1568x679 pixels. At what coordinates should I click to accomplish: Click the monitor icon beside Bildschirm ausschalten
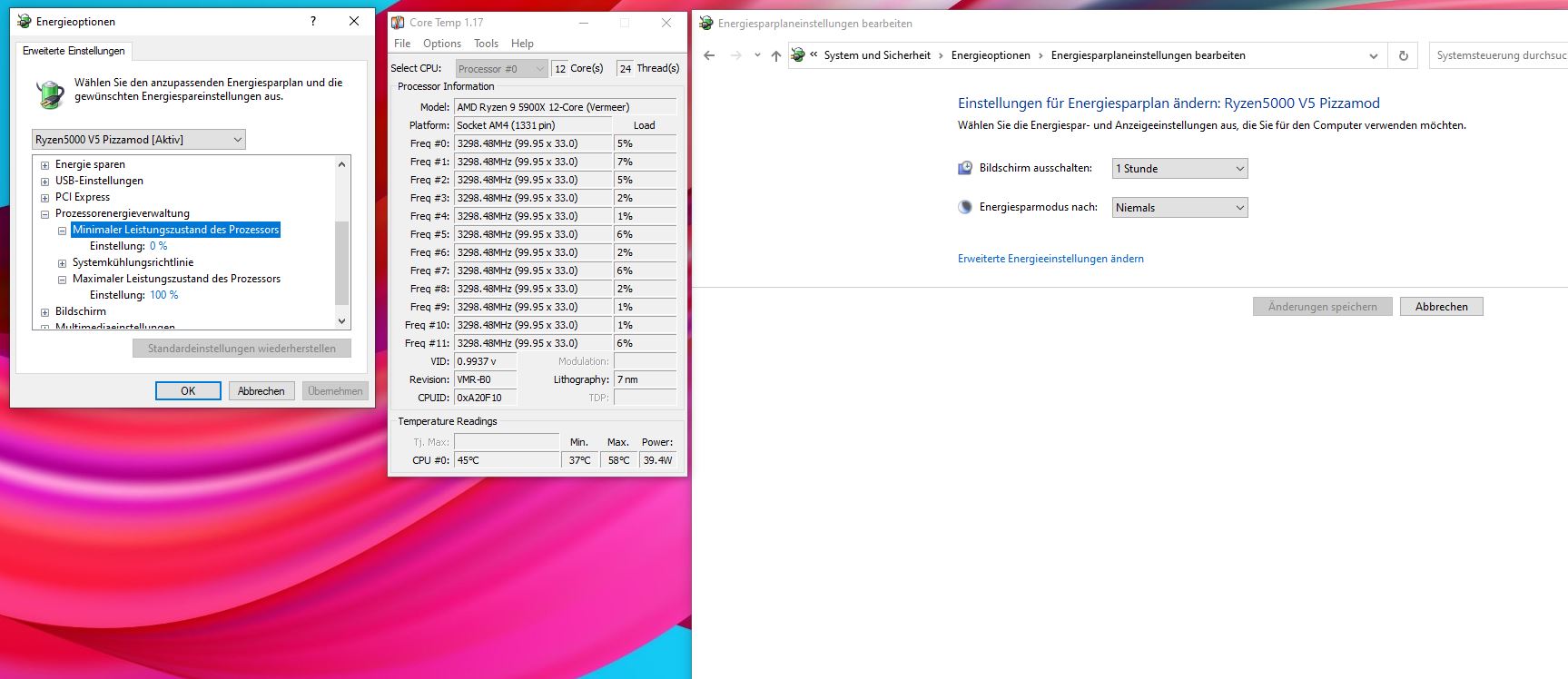(965, 168)
